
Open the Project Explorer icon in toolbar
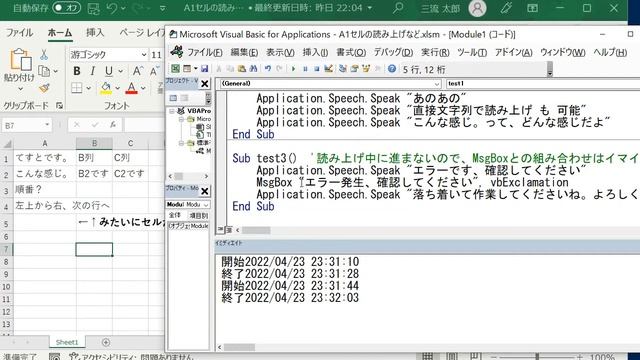(342, 69)
